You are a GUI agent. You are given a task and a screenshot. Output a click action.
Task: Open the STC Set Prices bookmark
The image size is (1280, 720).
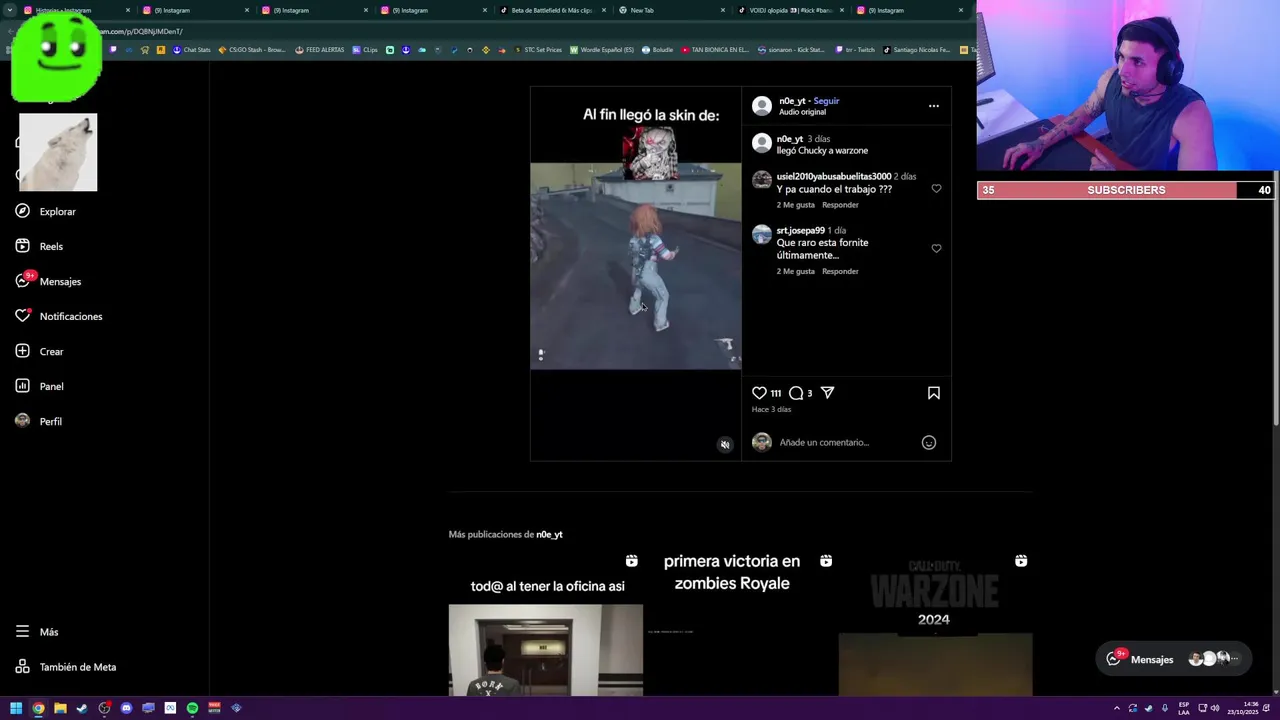538,50
